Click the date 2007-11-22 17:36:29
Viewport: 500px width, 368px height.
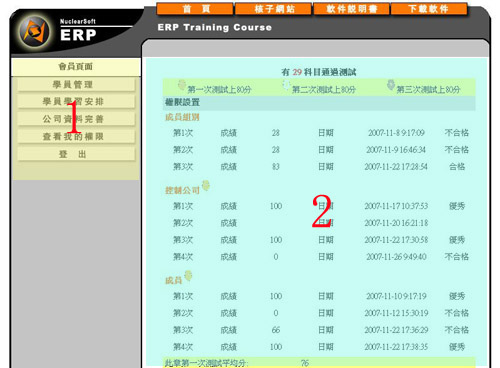pyautogui.click(x=396, y=330)
